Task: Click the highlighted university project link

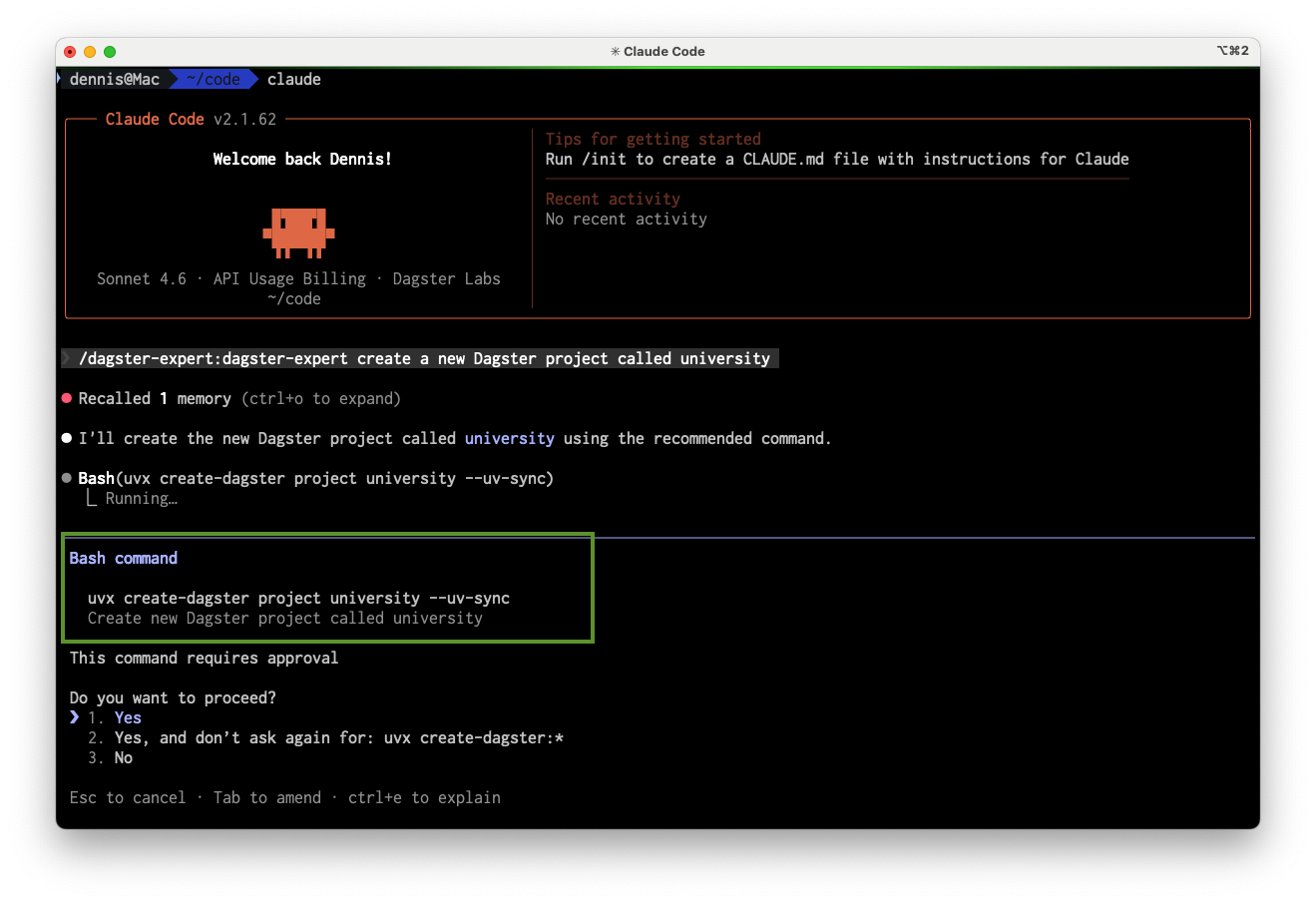Action: [509, 438]
